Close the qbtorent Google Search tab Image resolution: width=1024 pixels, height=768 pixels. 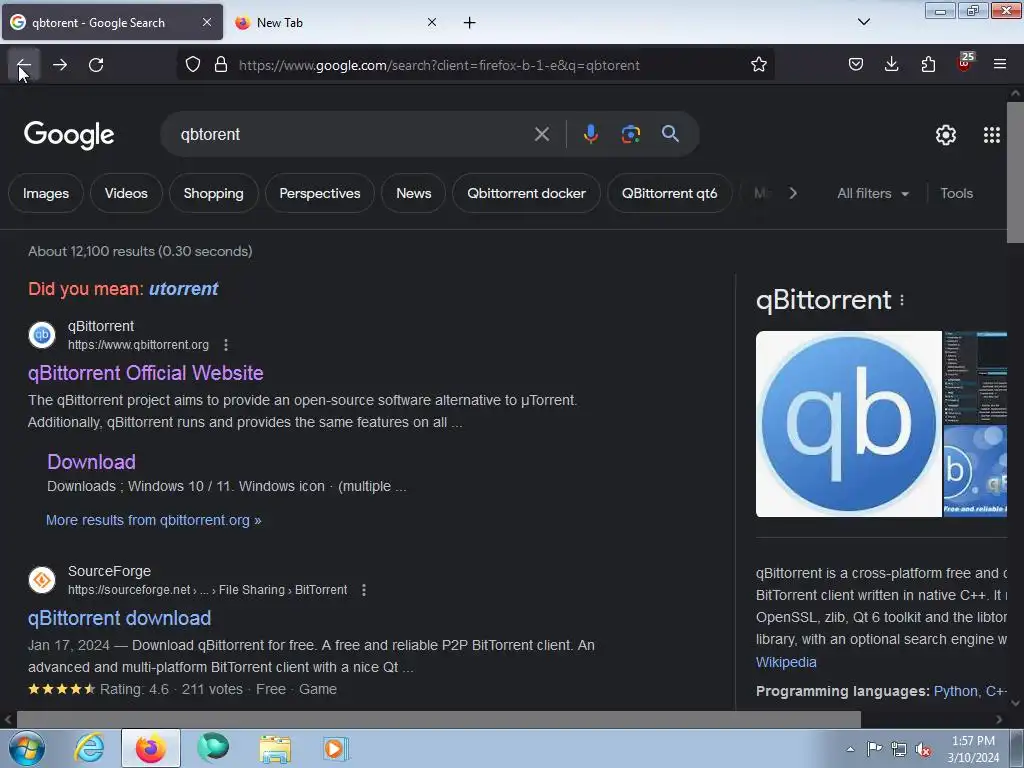pos(206,22)
